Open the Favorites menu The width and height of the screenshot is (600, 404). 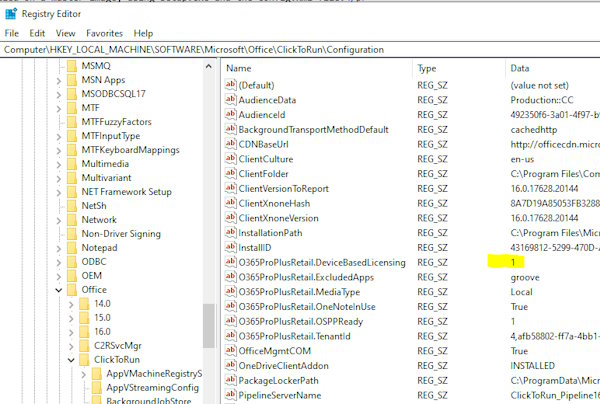104,33
